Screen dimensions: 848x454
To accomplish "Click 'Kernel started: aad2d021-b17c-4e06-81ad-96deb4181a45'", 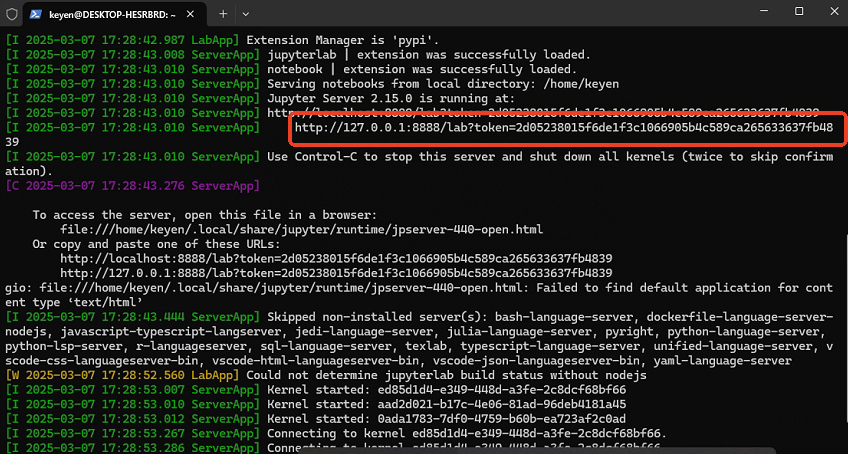I will click(447, 404).
